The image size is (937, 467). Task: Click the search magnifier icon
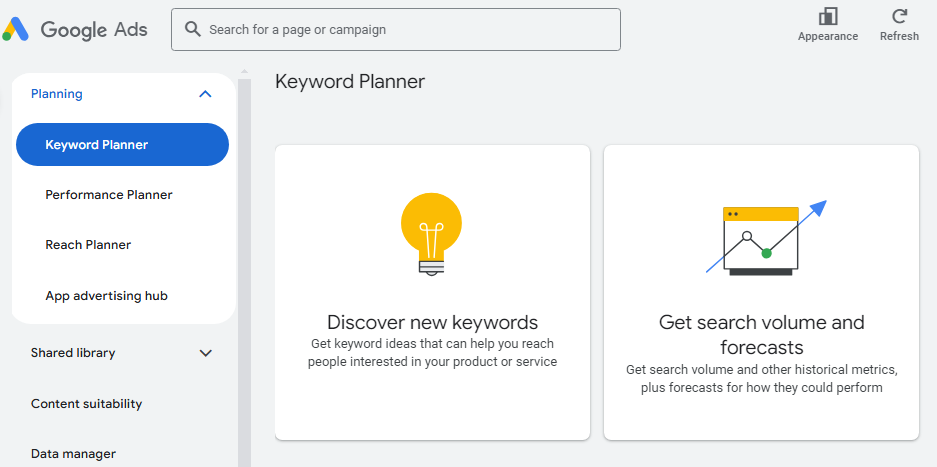tap(192, 29)
